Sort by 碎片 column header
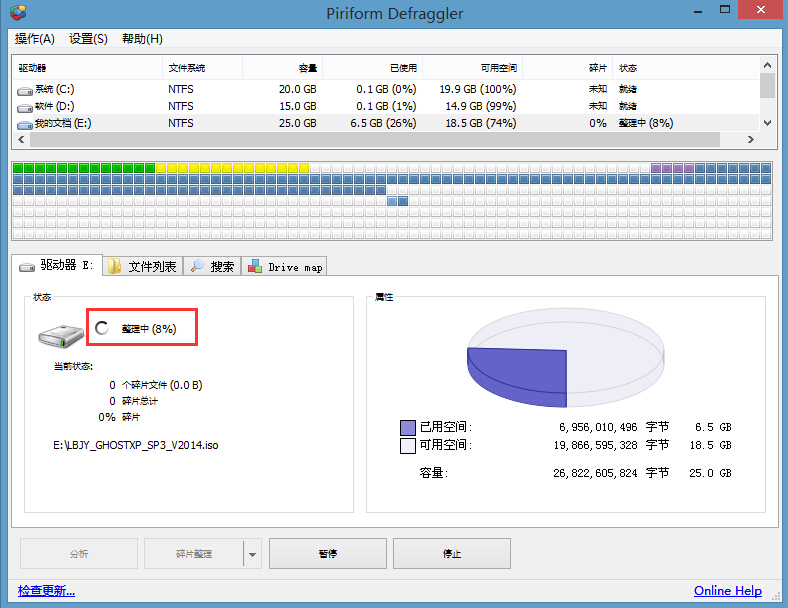The image size is (788, 608). (567, 68)
